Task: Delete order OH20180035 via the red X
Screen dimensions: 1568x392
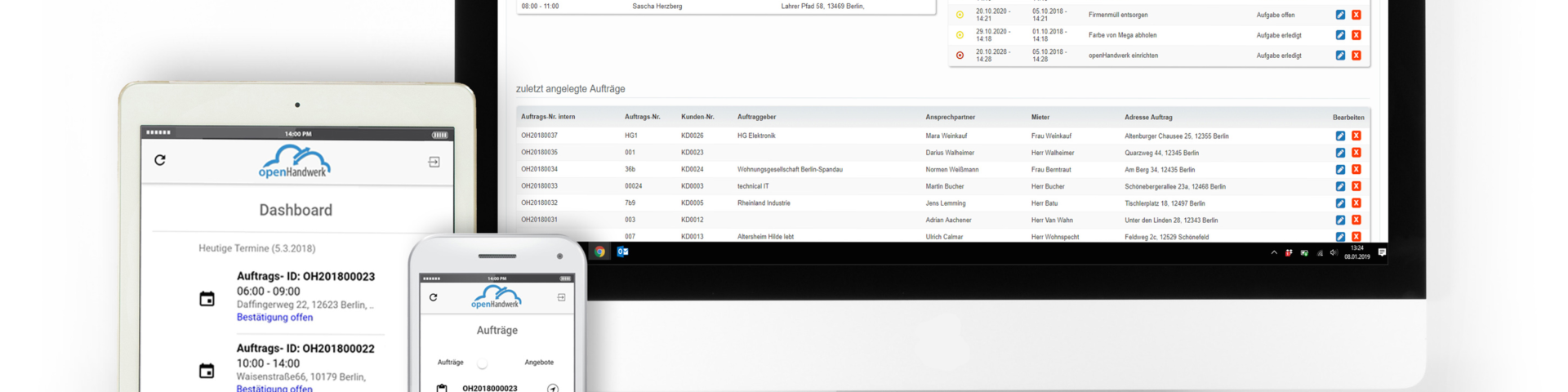Action: click(x=1356, y=153)
